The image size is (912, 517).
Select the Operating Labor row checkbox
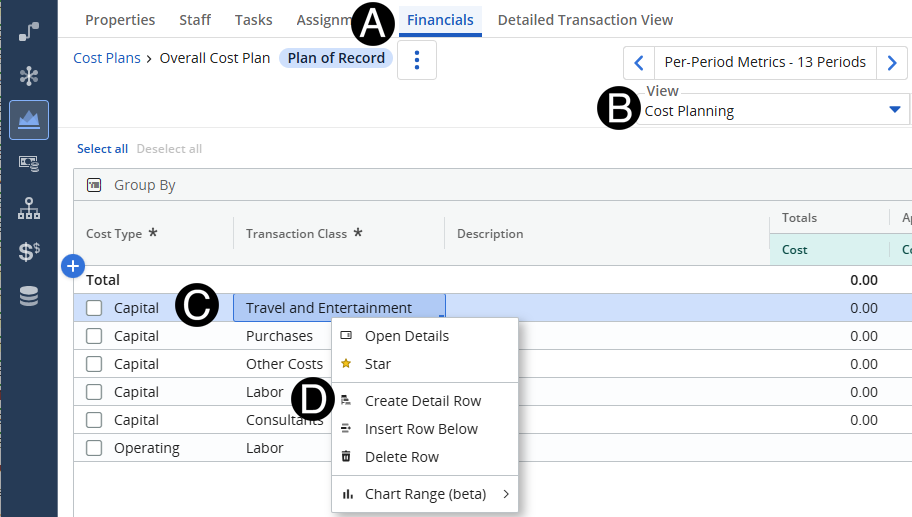tap(94, 448)
